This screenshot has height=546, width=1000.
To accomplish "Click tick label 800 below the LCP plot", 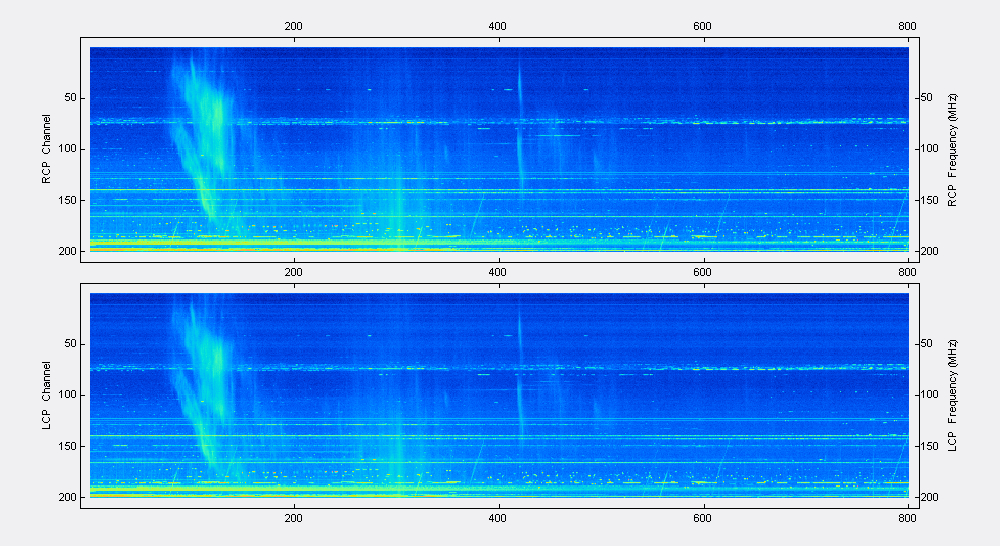I will coord(907,518).
